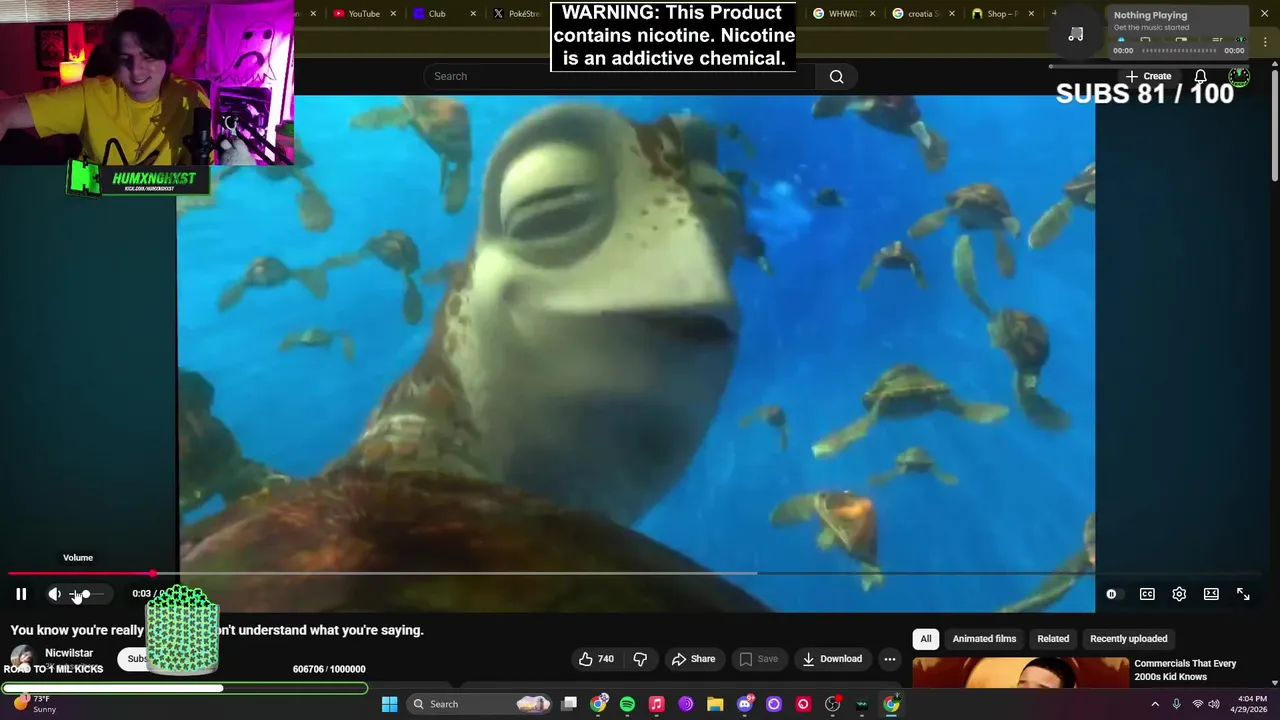Open the recommended video thumbnail
The height and width of the screenshot is (720, 1280).
(x=1020, y=673)
